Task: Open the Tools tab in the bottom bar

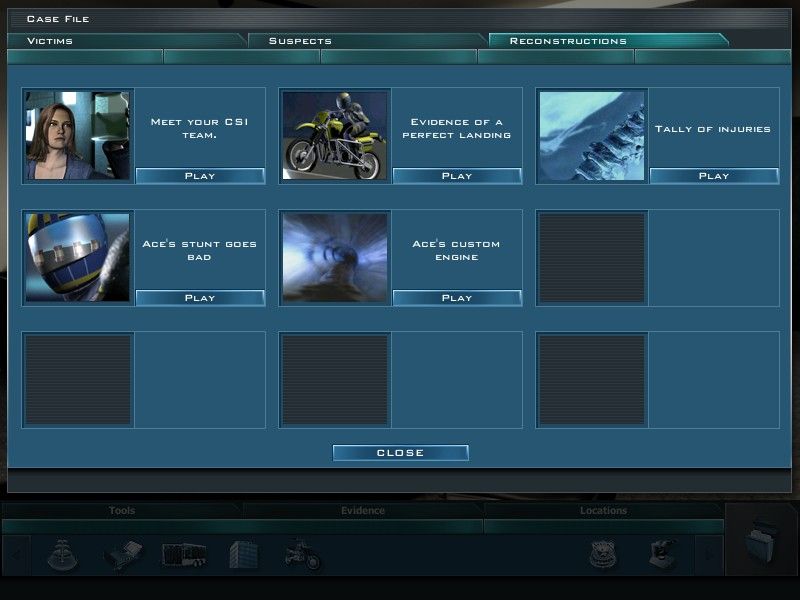Action: [121, 511]
